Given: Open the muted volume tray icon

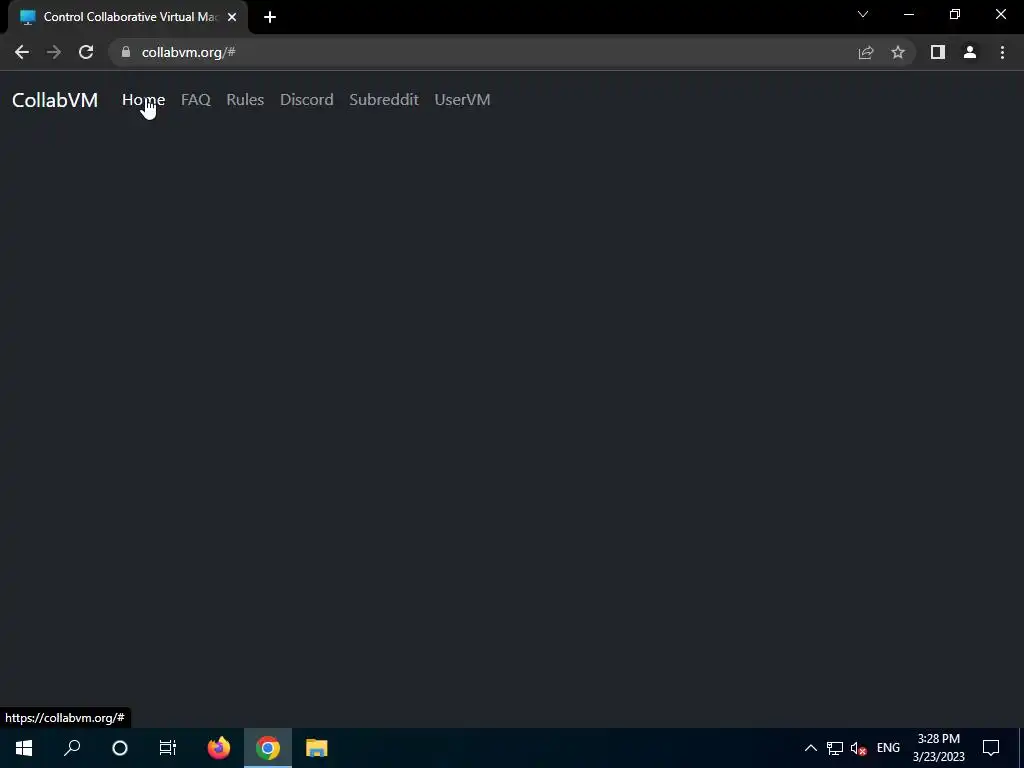Looking at the screenshot, I should point(858,748).
